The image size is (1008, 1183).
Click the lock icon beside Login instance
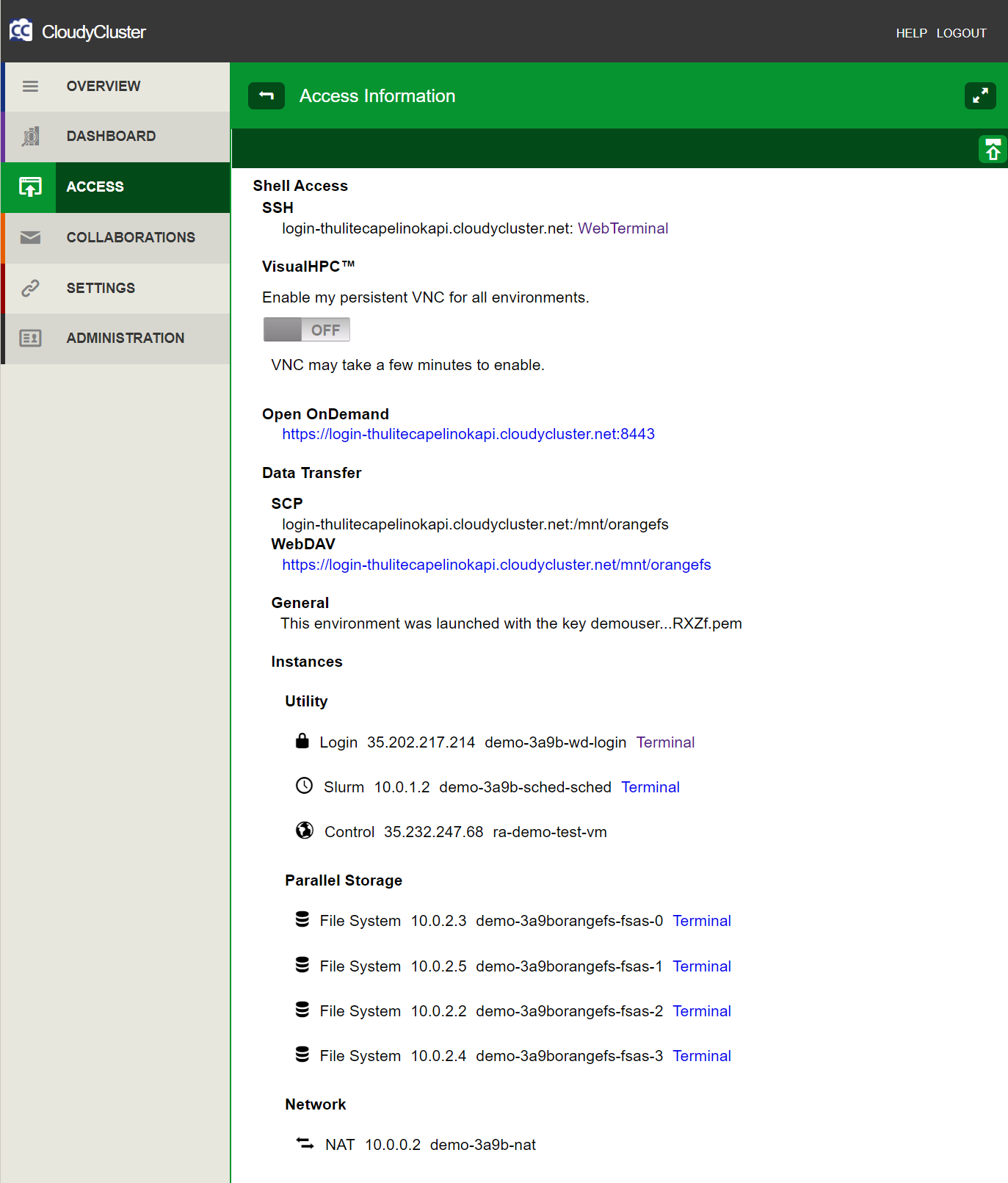[302, 740]
